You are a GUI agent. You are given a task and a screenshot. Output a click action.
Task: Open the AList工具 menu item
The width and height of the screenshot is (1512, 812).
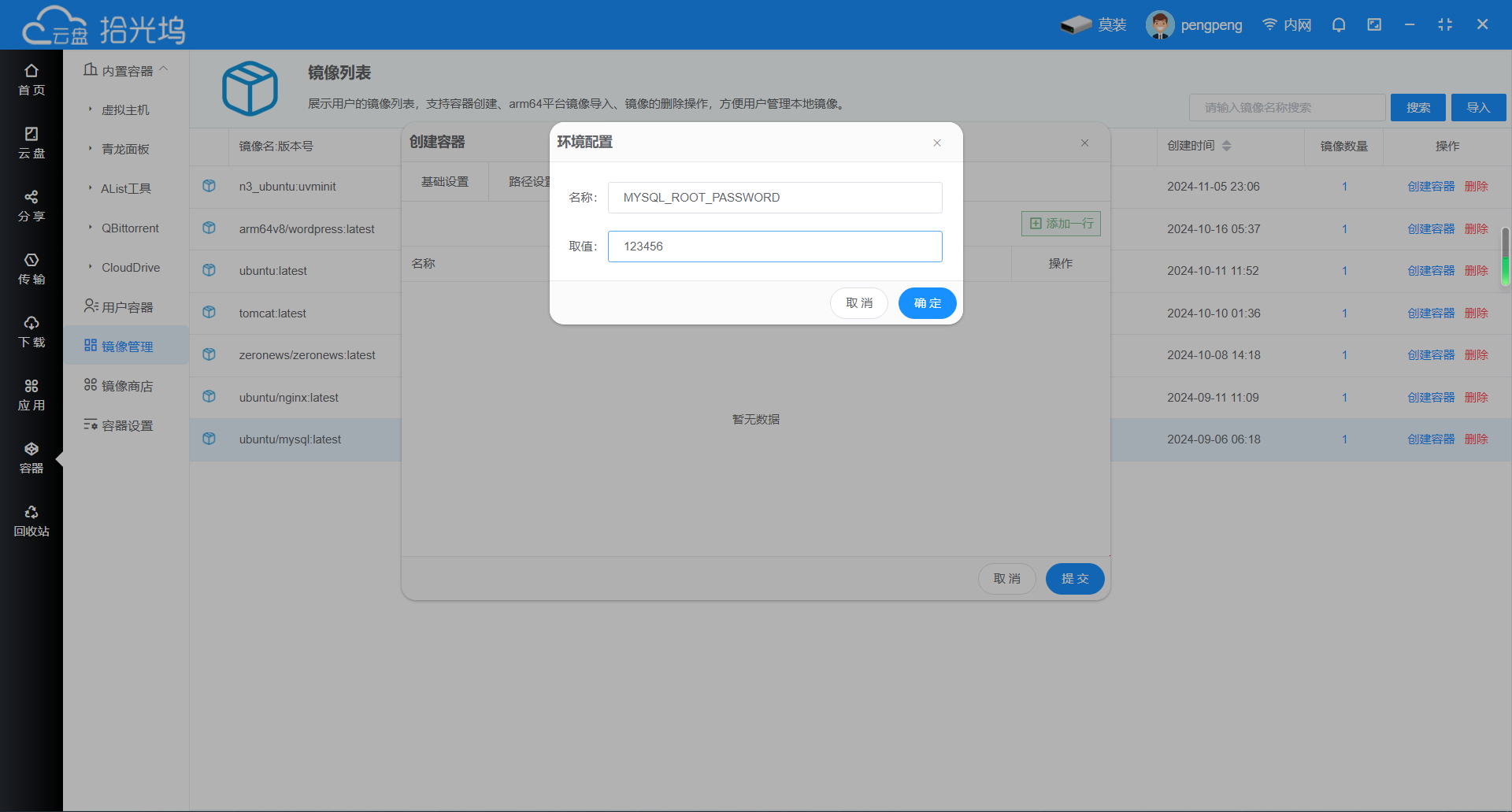coord(126,188)
